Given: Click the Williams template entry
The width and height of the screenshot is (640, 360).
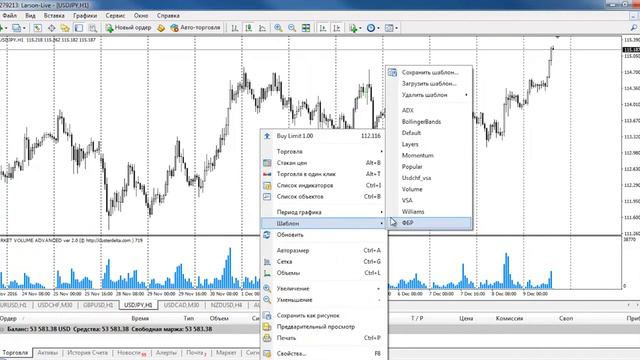Looking at the screenshot, I should pos(429,211).
